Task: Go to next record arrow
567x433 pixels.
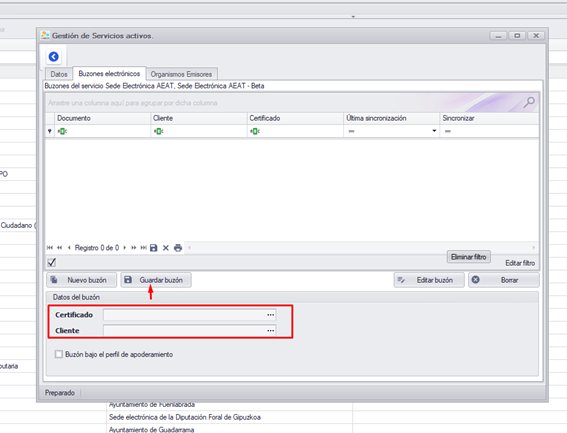Action: (125, 248)
